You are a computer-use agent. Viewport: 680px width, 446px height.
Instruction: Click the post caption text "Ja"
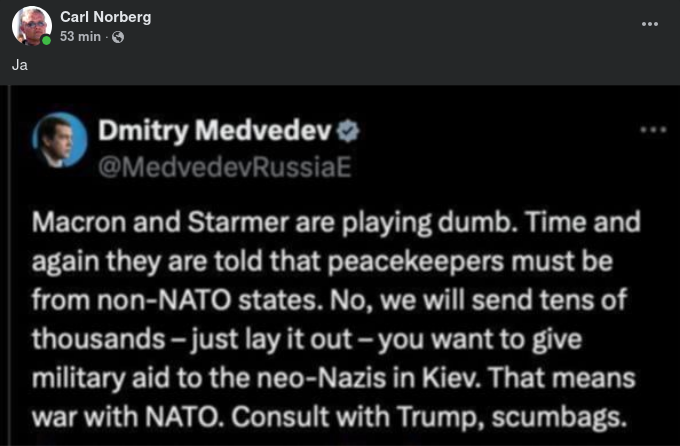(x=19, y=65)
